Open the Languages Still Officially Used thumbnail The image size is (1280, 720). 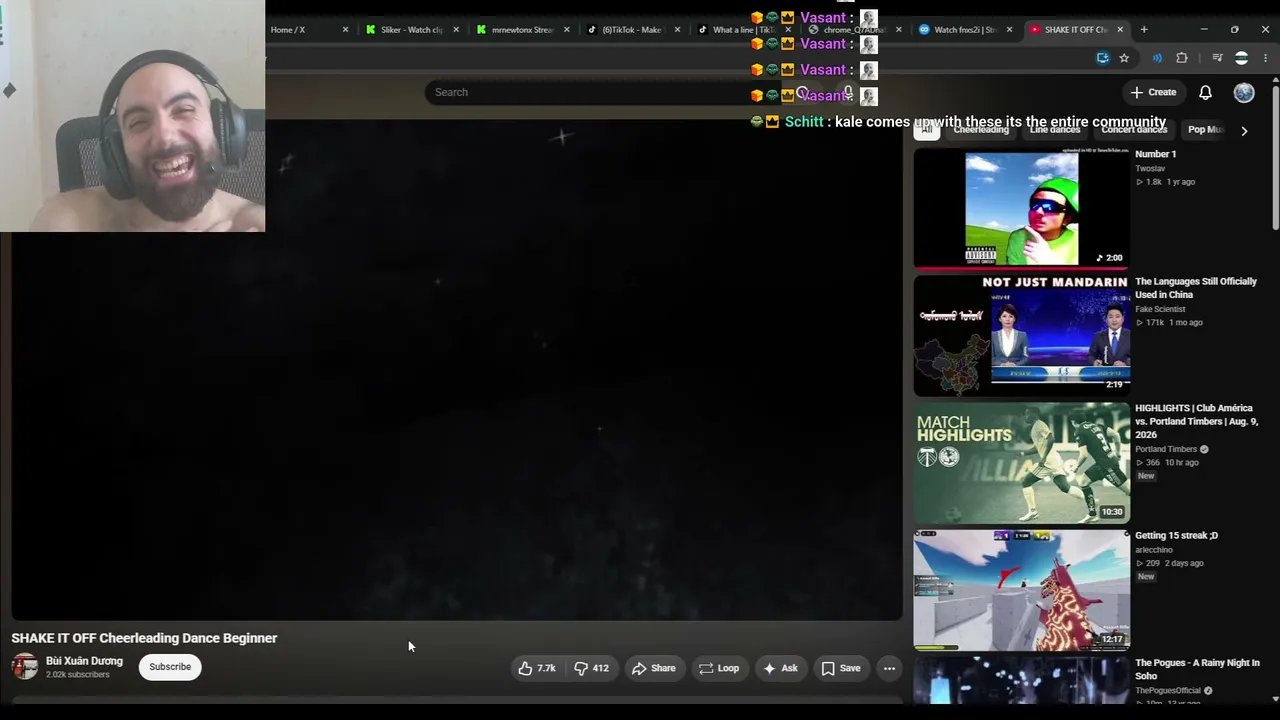click(x=1022, y=336)
